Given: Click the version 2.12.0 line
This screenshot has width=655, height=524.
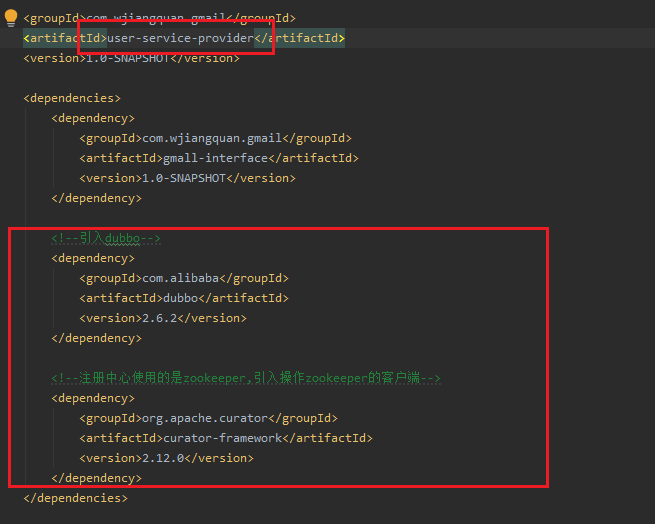Looking at the screenshot, I should [x=166, y=458].
